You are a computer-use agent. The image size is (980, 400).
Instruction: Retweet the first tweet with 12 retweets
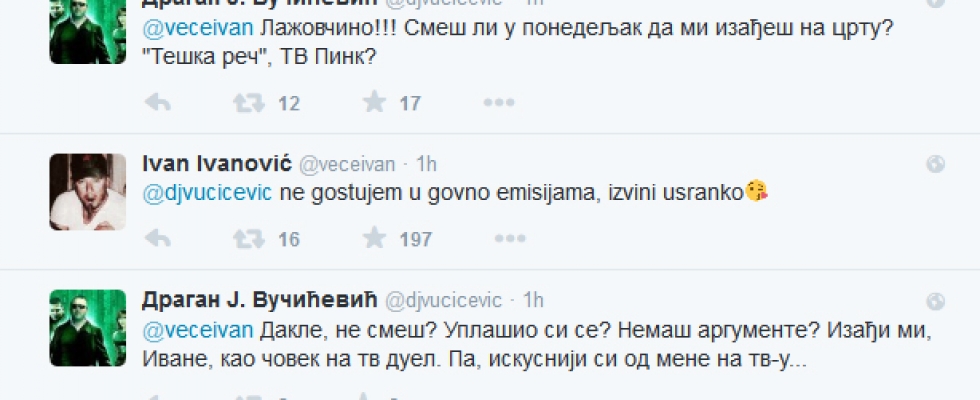tap(244, 102)
